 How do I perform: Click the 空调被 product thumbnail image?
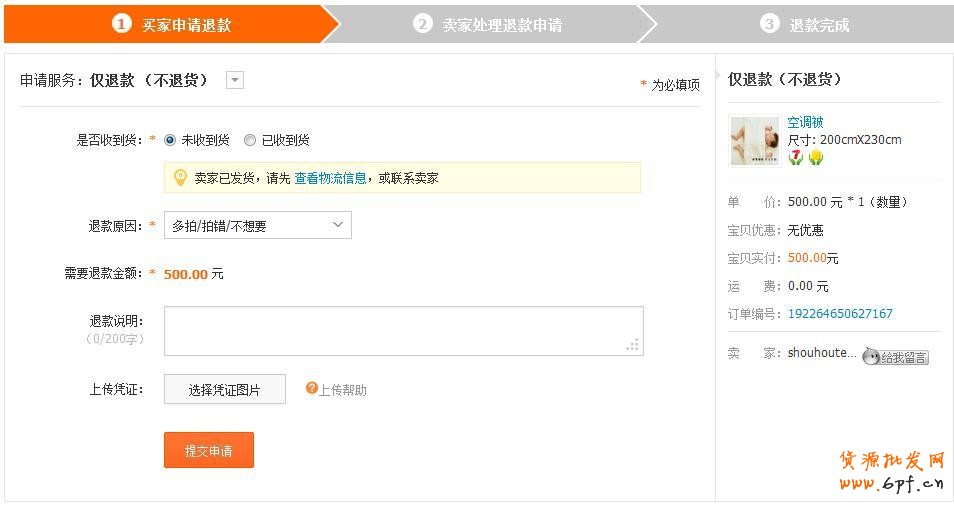pos(755,141)
